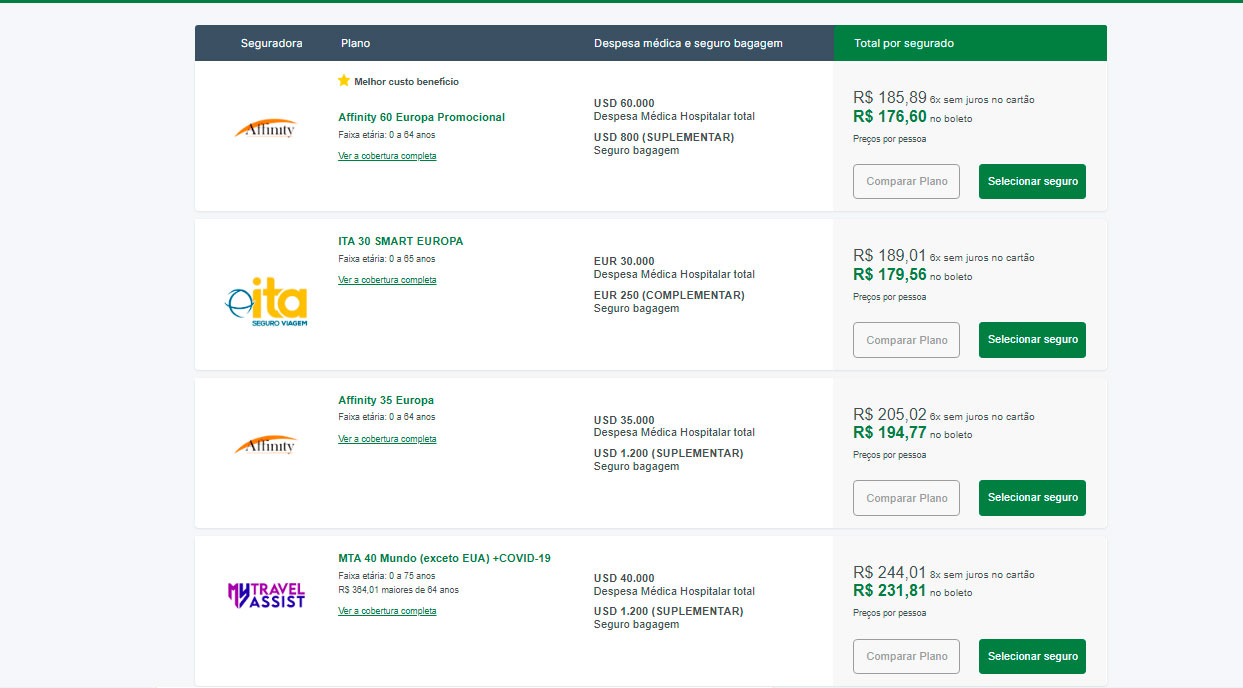Click the Total por segurado column header
This screenshot has width=1243, height=688.
click(903, 44)
